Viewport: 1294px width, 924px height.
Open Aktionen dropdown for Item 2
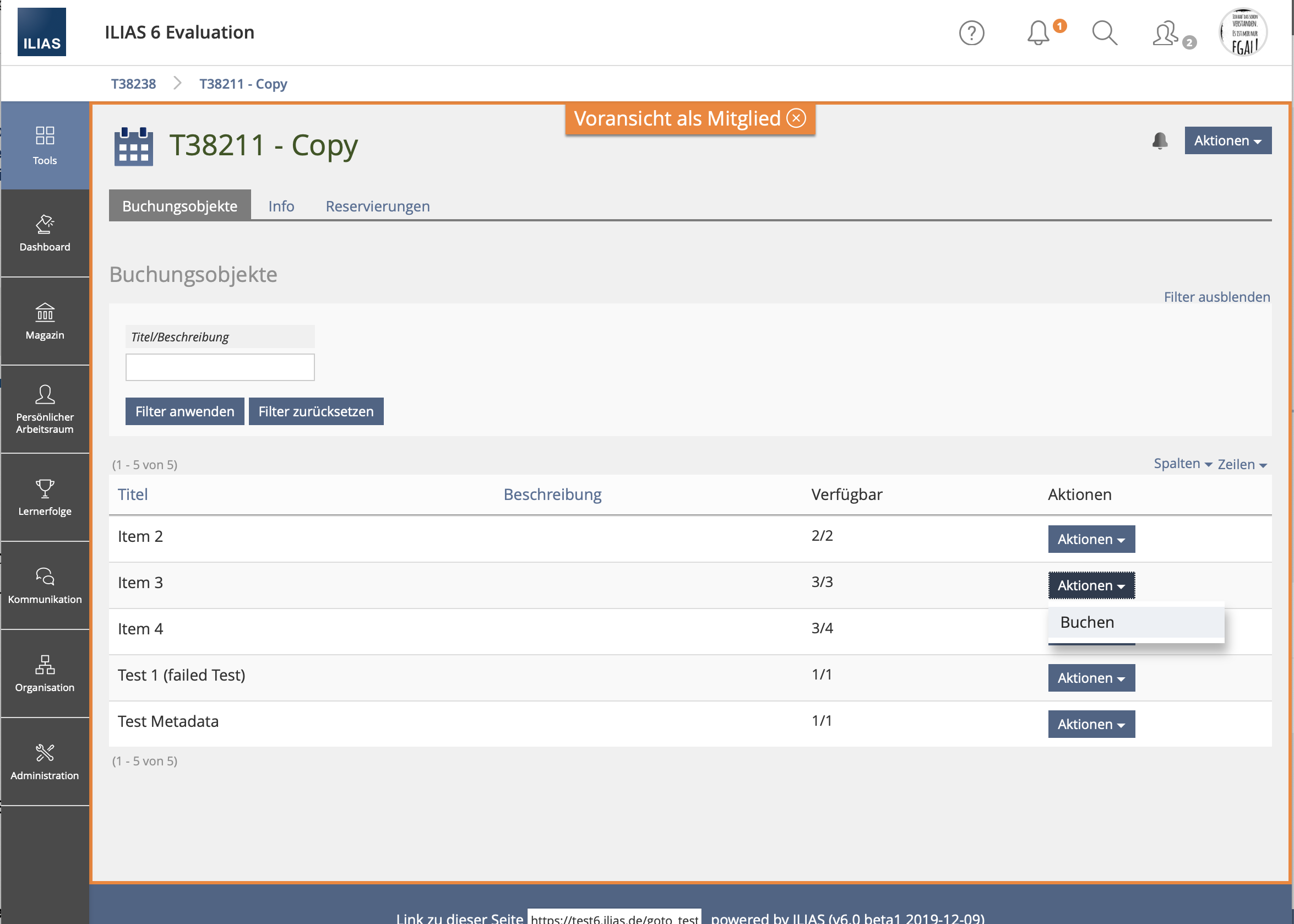click(x=1091, y=539)
